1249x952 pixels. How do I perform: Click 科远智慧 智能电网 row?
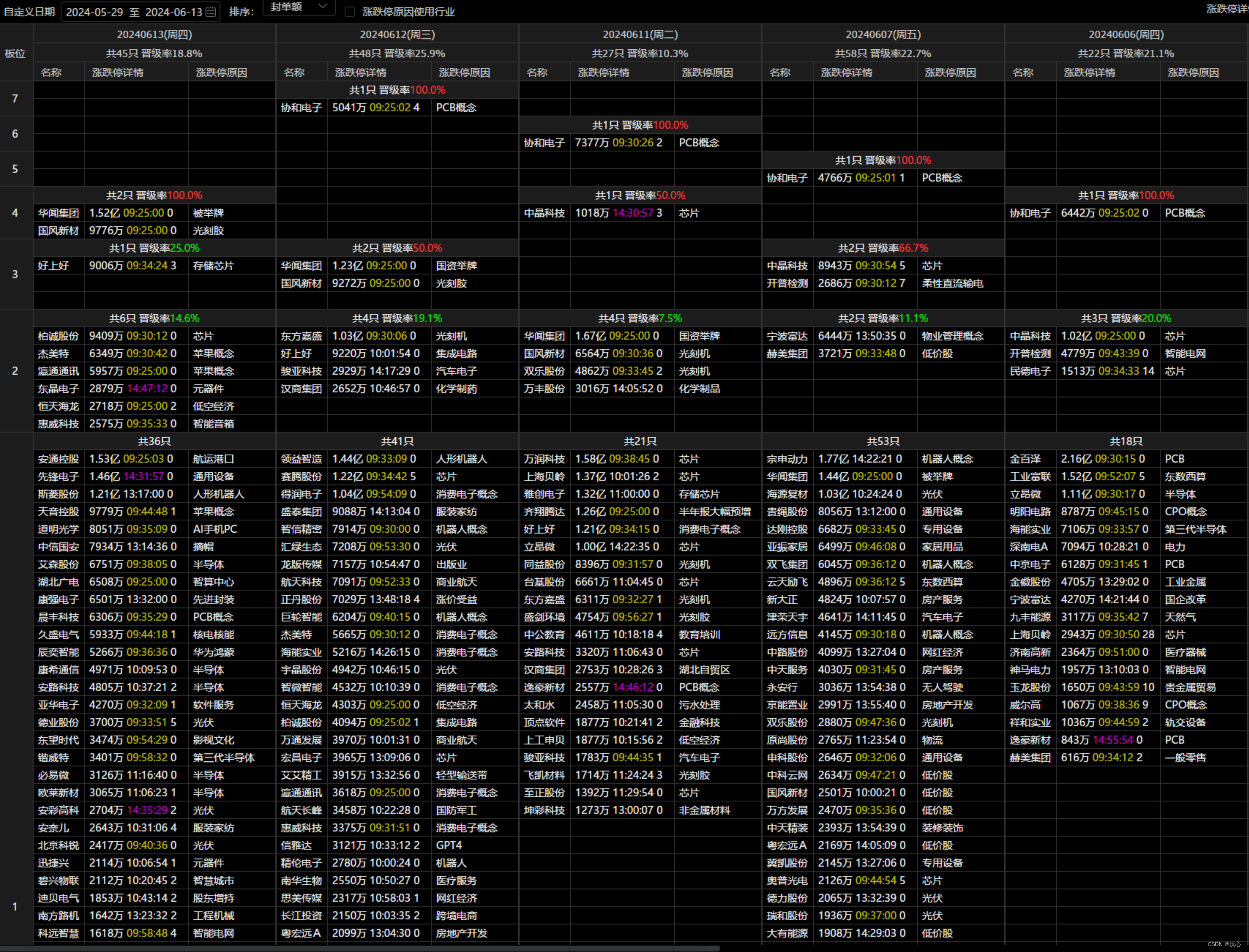click(155, 933)
